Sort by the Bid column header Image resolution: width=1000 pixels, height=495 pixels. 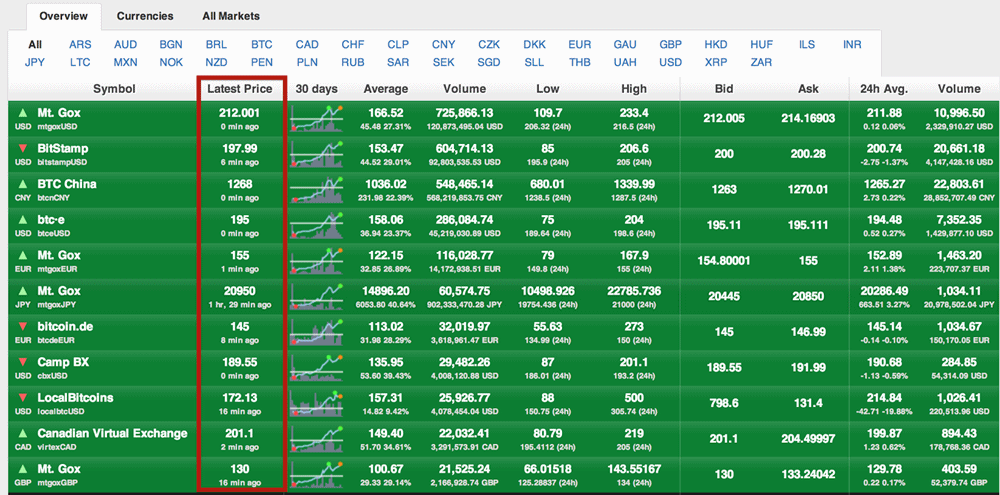pyautogui.click(x=724, y=89)
